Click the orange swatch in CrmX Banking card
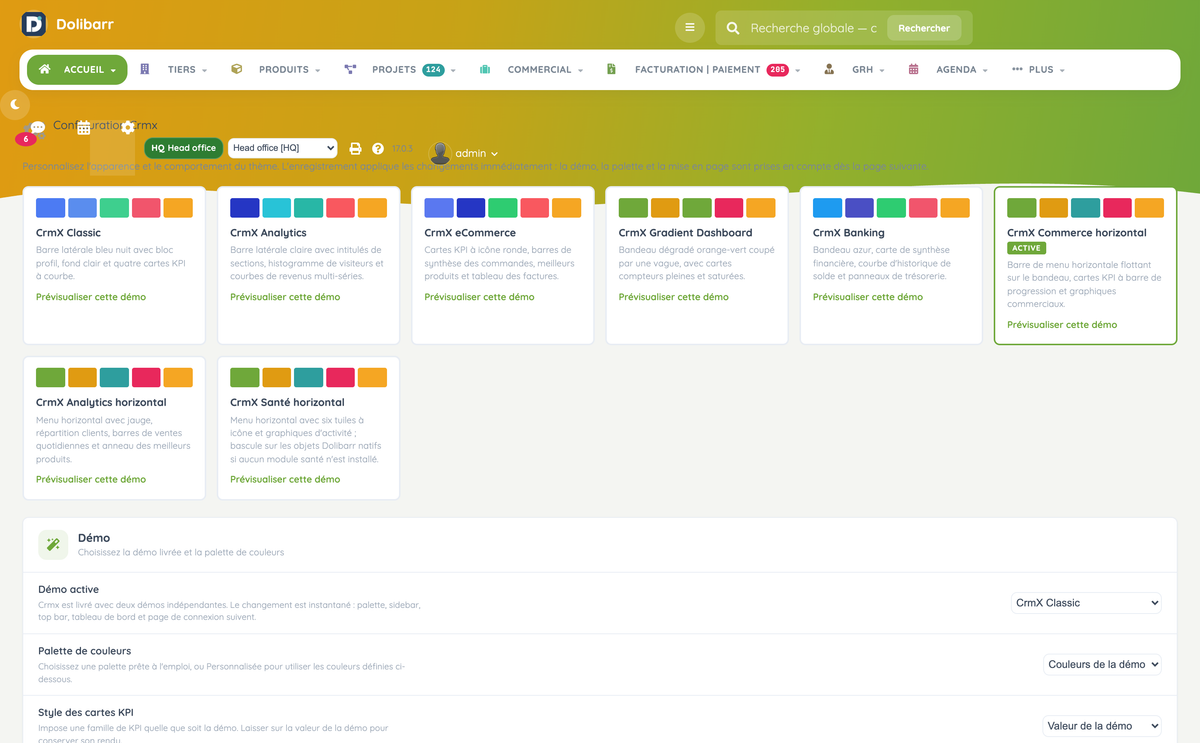The height and width of the screenshot is (743, 1200). [955, 208]
